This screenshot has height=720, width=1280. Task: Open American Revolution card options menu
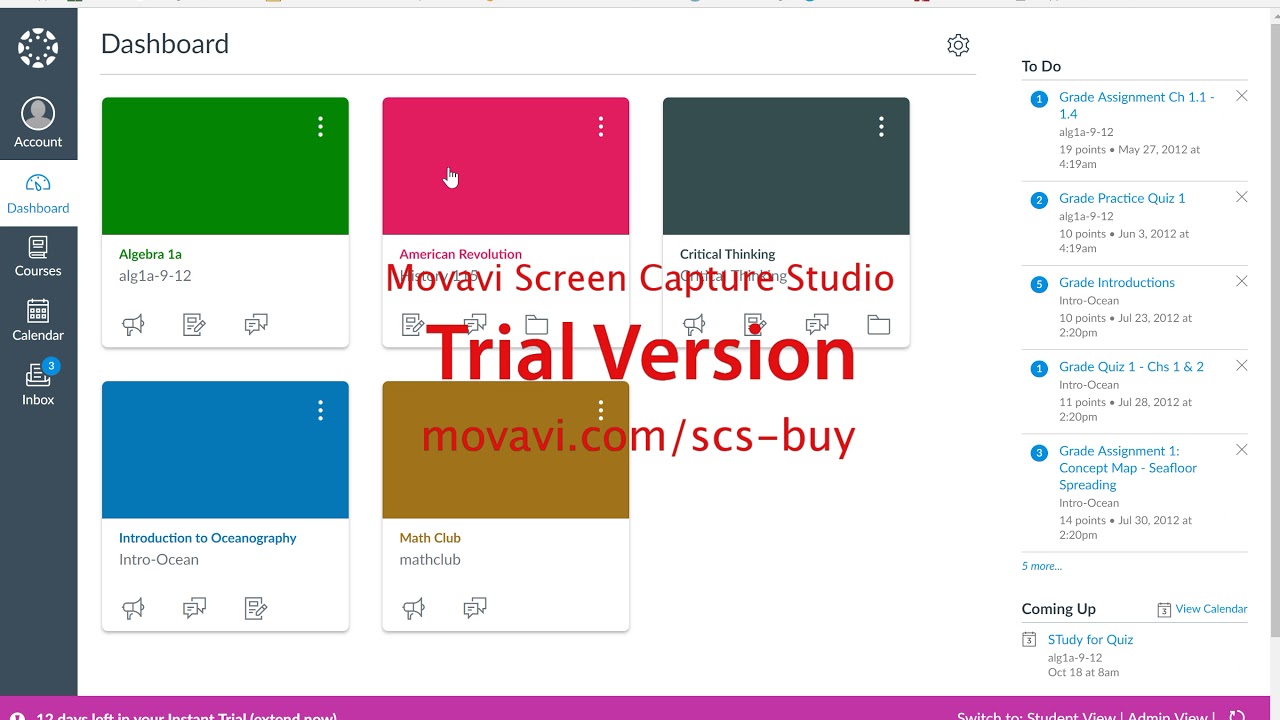(601, 126)
